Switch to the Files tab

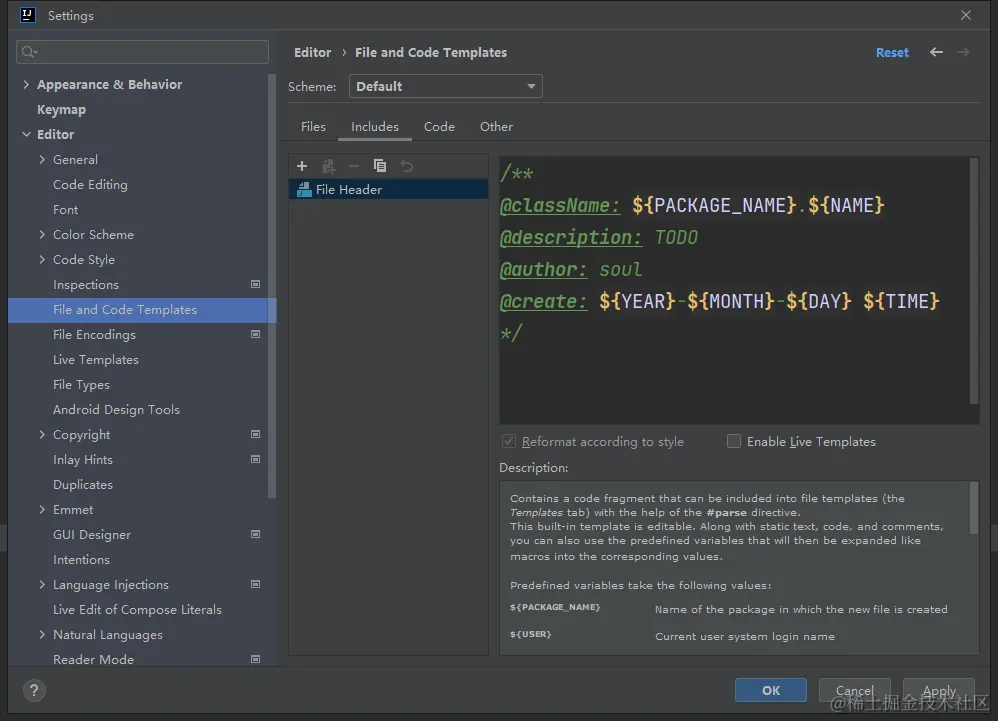coord(313,127)
